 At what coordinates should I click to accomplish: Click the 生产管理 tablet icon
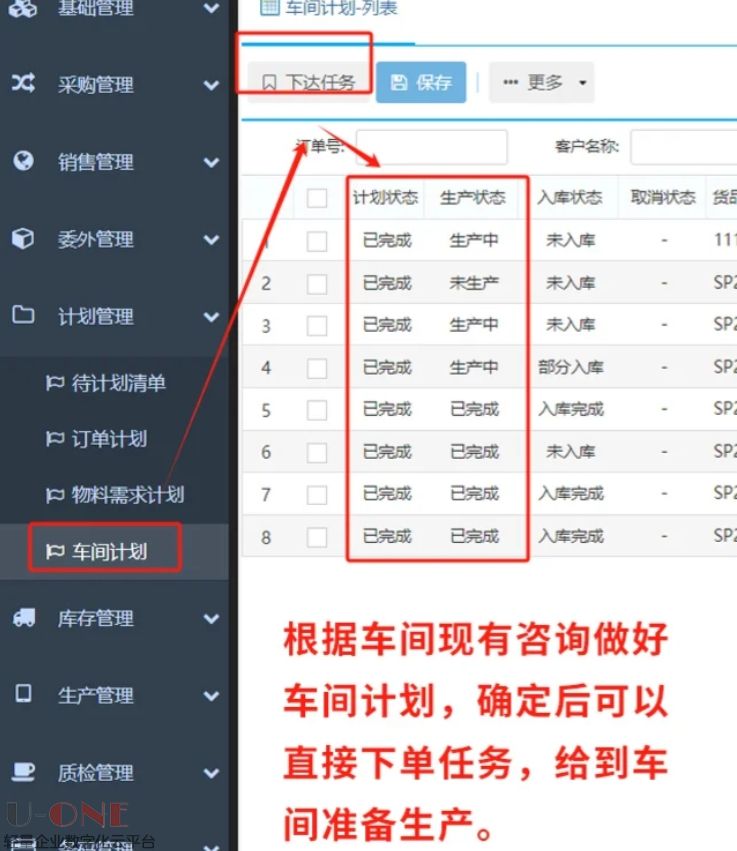pyautogui.click(x=23, y=694)
